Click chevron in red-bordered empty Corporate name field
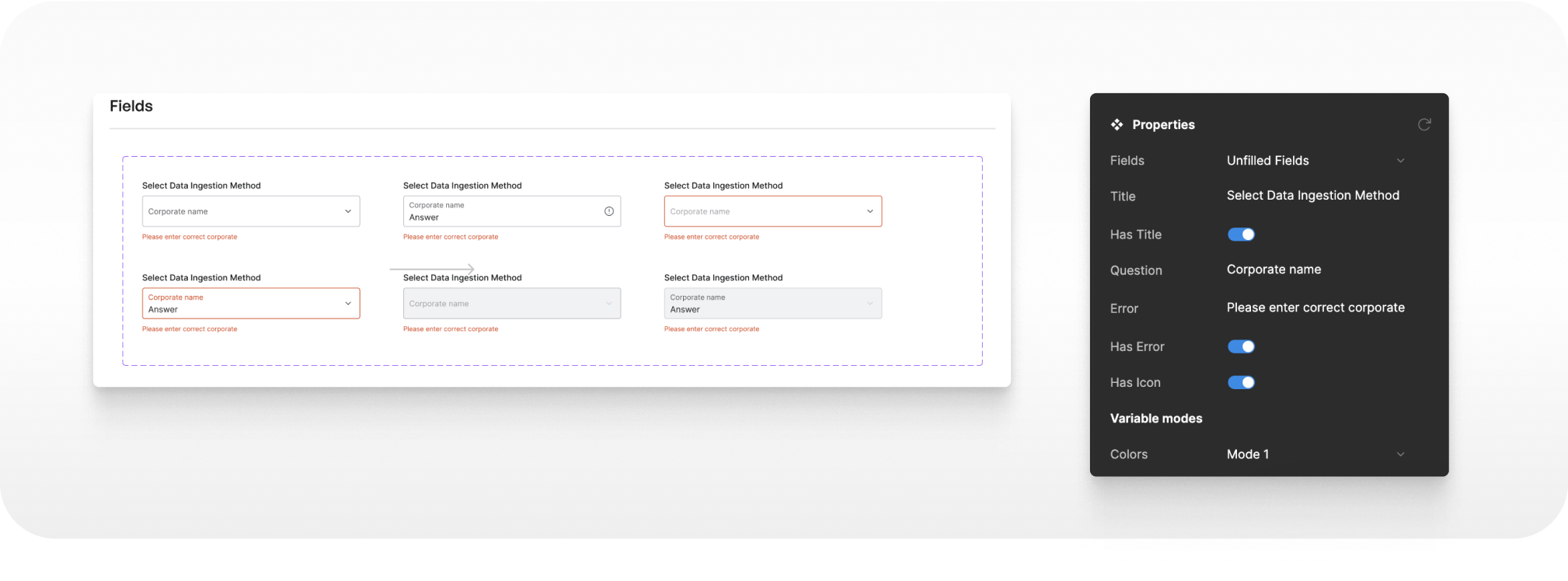 pyautogui.click(x=870, y=211)
